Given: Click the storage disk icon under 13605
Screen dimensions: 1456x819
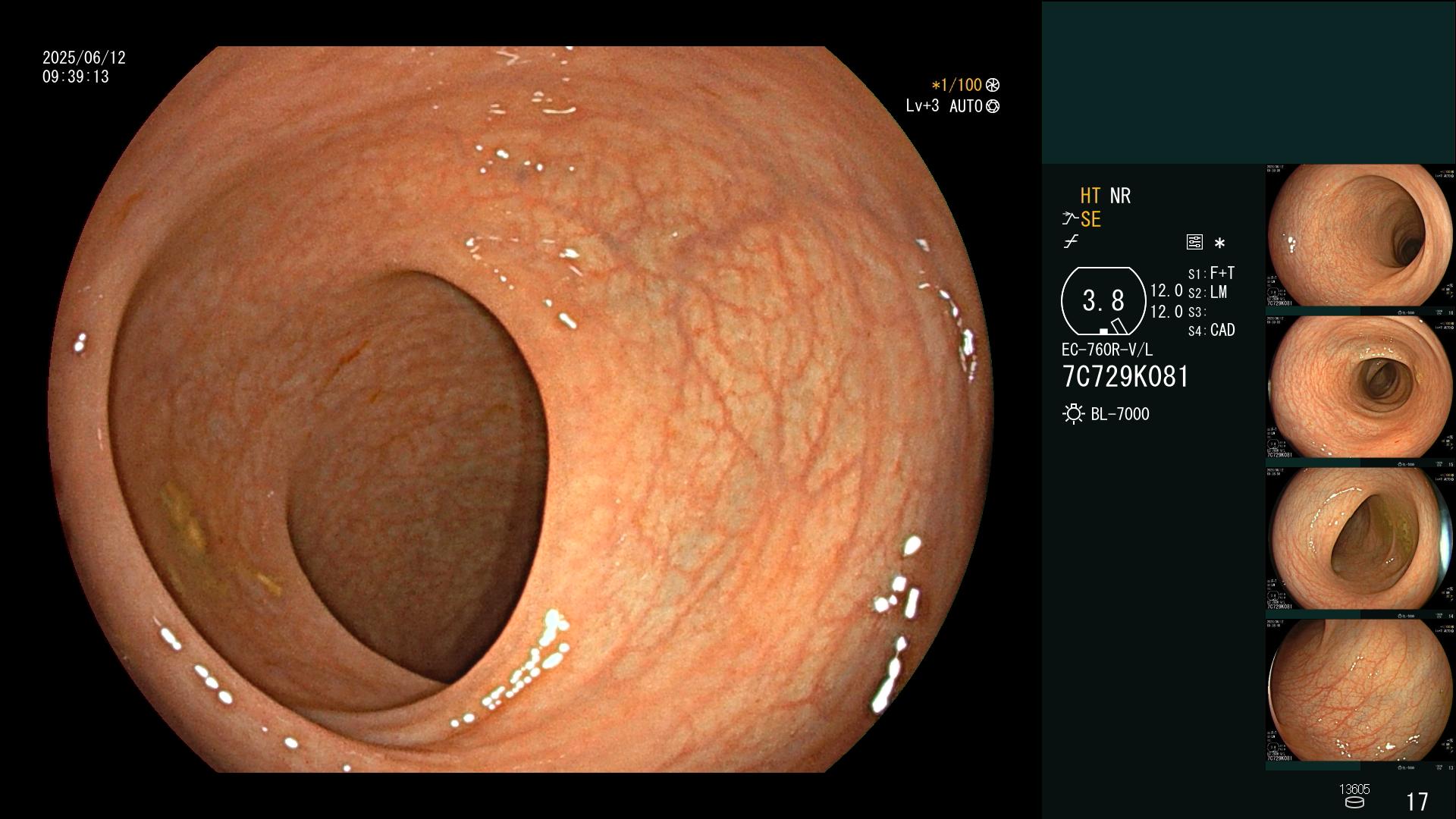Looking at the screenshot, I should pyautogui.click(x=1354, y=802).
